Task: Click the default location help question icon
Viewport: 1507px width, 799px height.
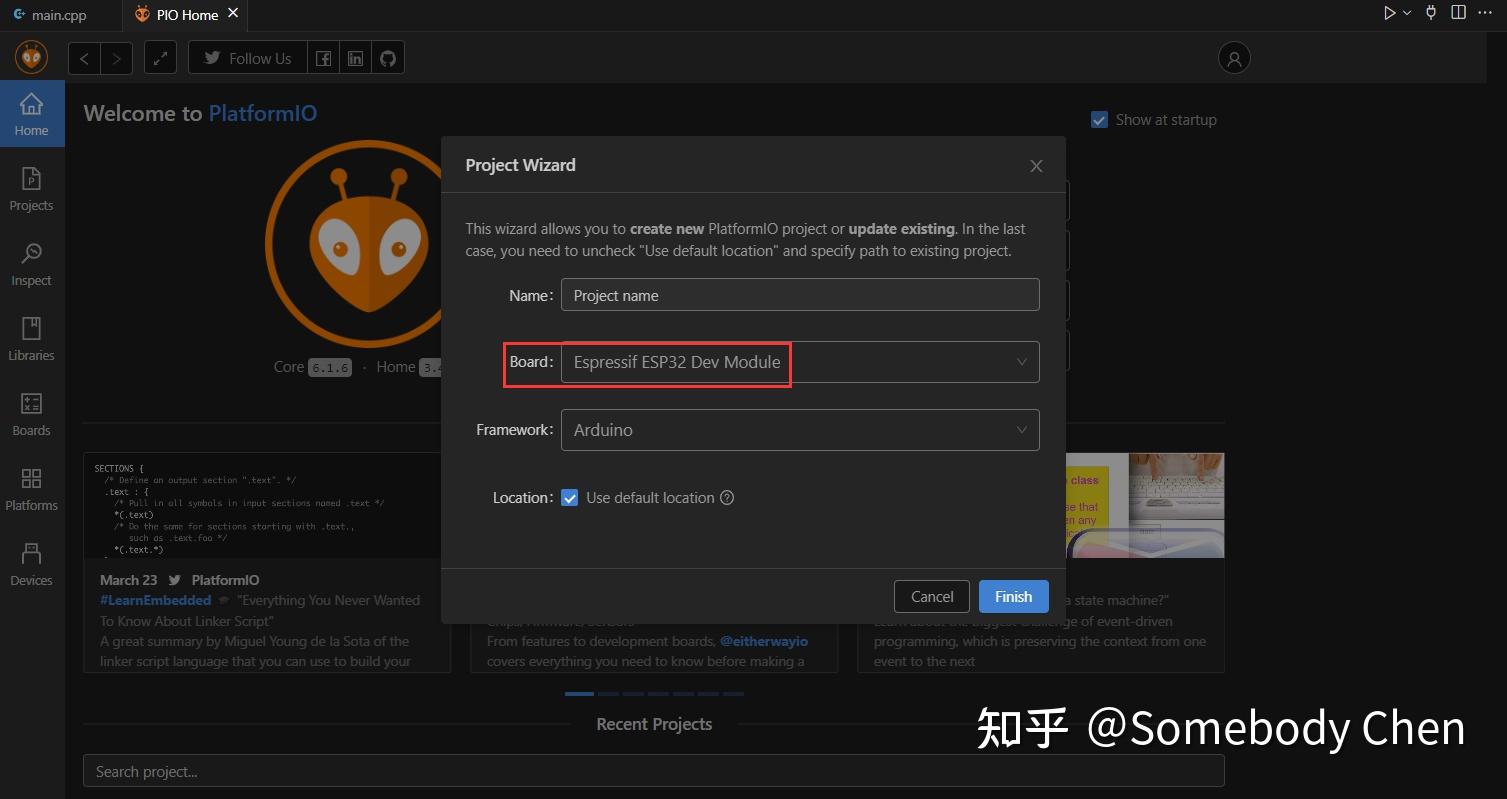Action: pos(727,497)
